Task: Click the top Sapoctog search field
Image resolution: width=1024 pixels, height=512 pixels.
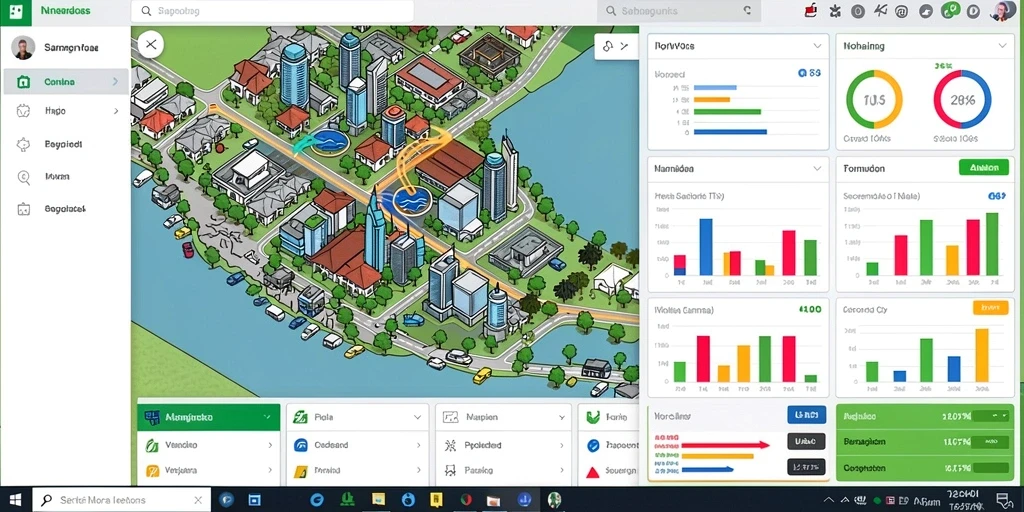Action: click(272, 11)
